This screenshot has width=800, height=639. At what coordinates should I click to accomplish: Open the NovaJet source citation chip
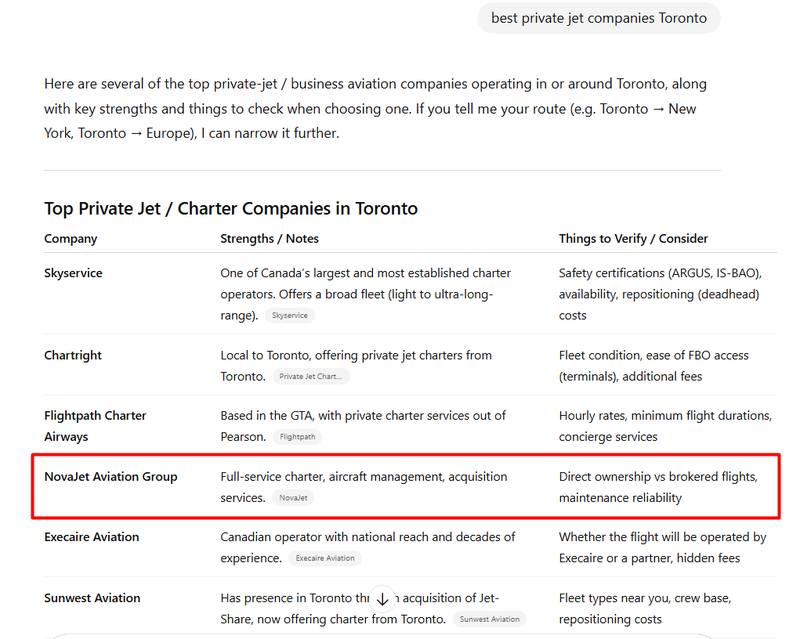pyautogui.click(x=293, y=497)
